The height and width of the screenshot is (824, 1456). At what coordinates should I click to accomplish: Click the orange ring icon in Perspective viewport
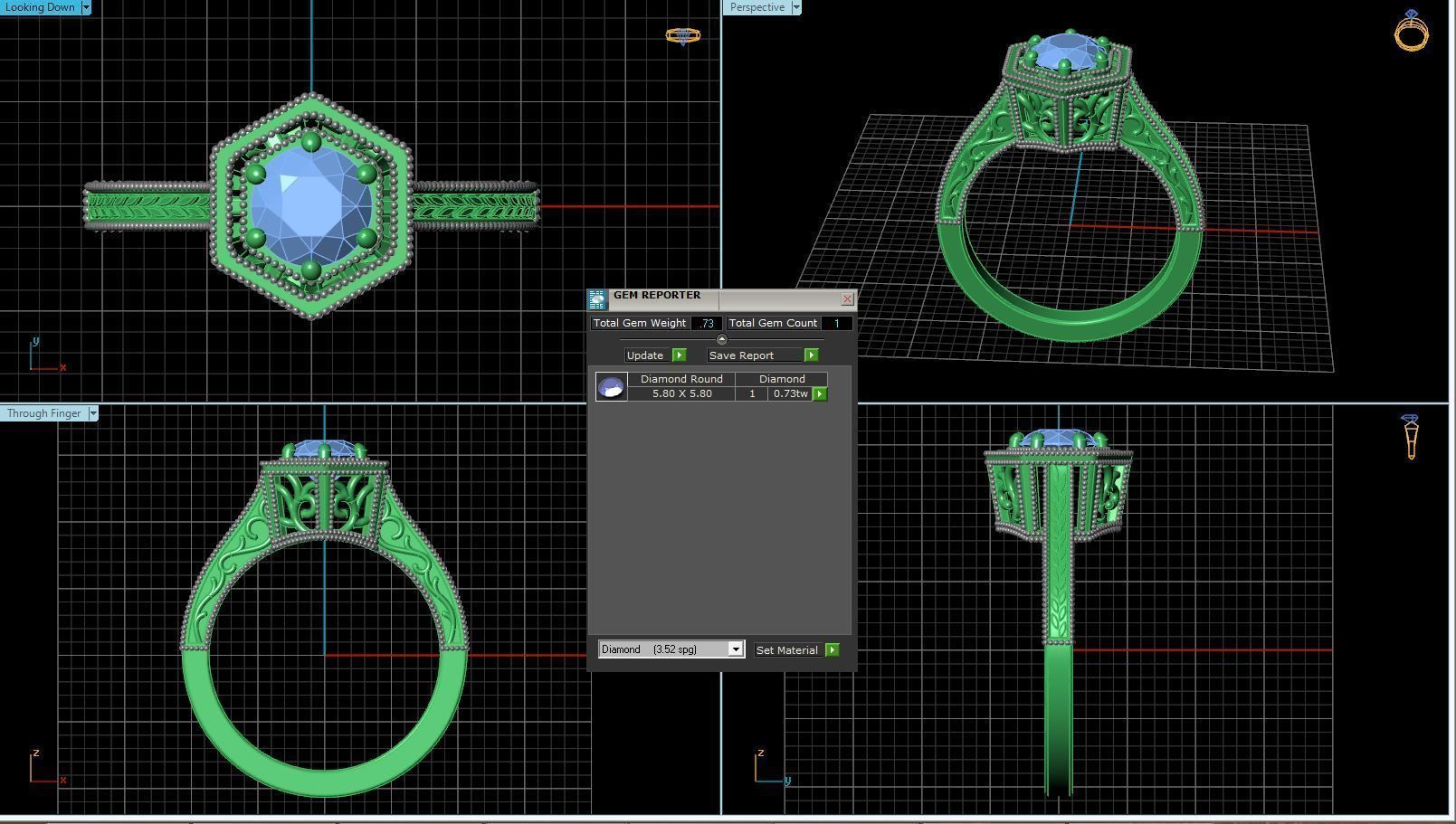pyautogui.click(x=1411, y=30)
